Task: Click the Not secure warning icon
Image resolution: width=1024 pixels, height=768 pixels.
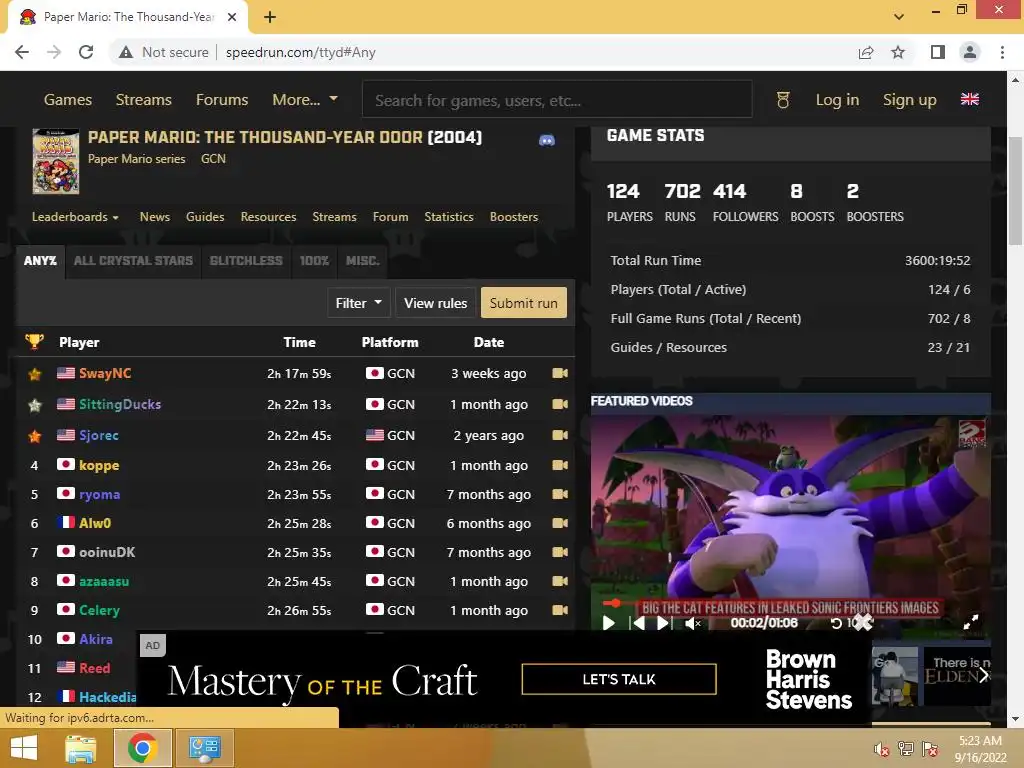Action: (x=126, y=52)
